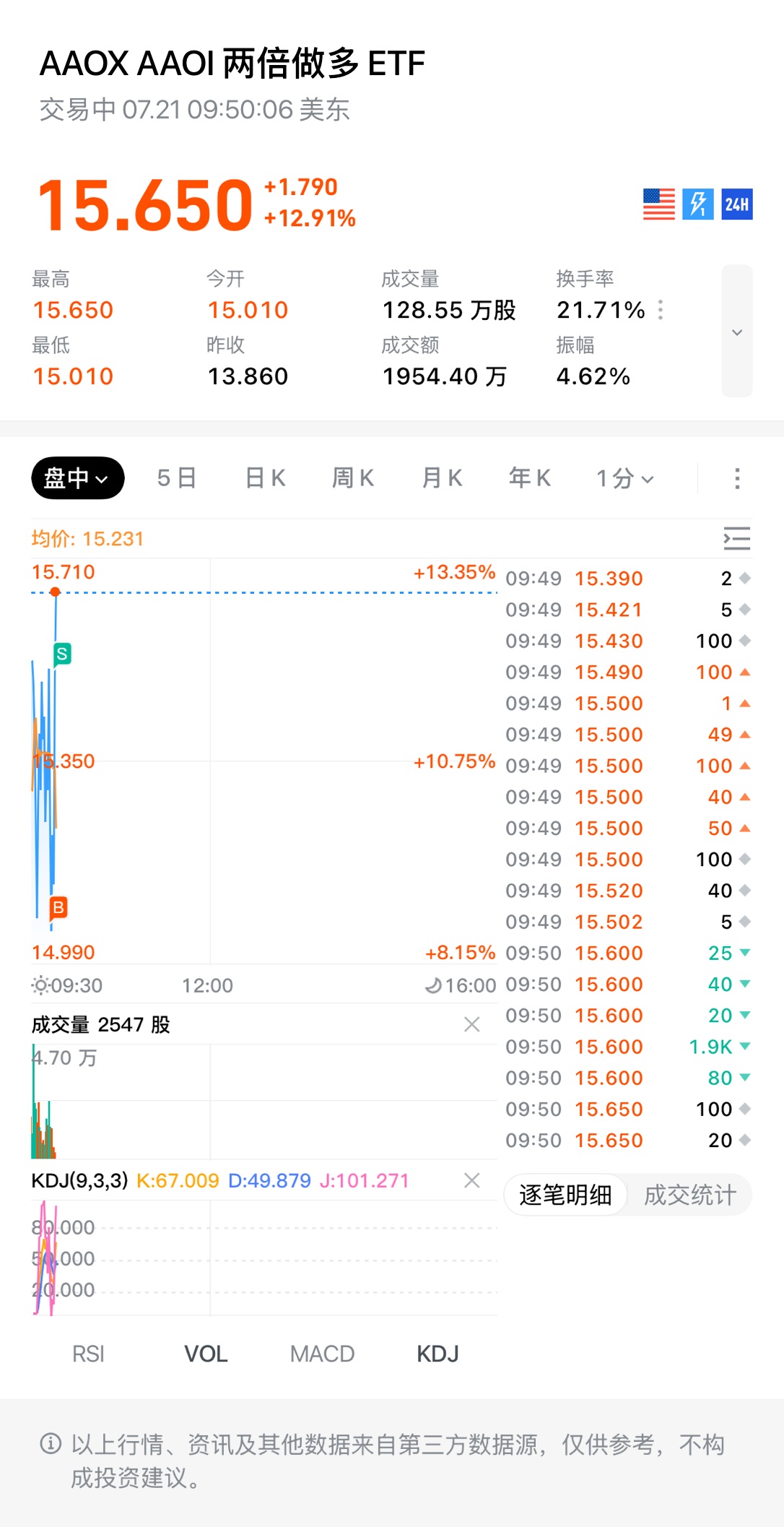The image size is (784, 1527).
Task: Tap the 昨收 13.860 value
Action: (248, 376)
